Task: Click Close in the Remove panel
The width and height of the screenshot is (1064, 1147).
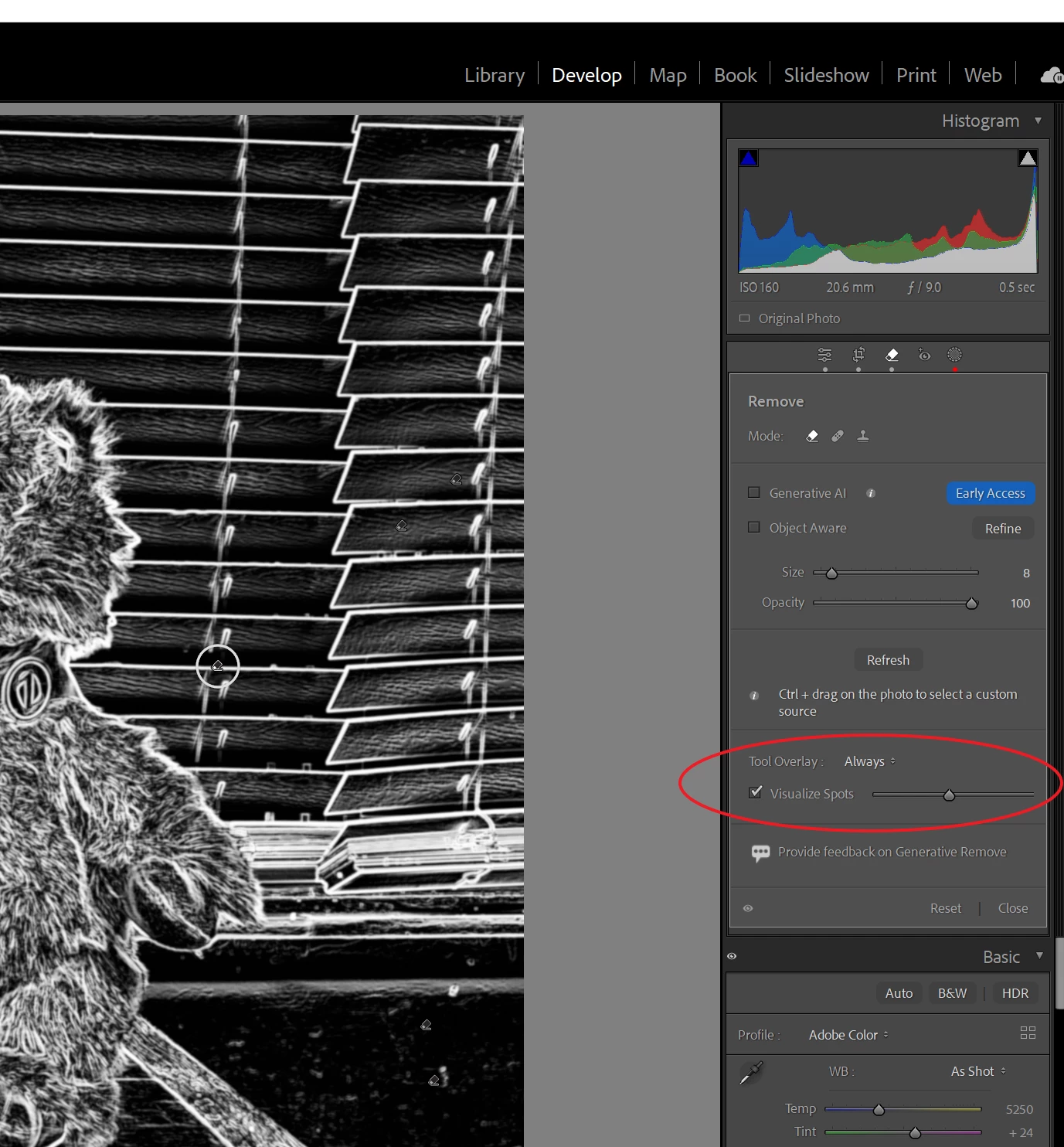Action: pos(1013,908)
